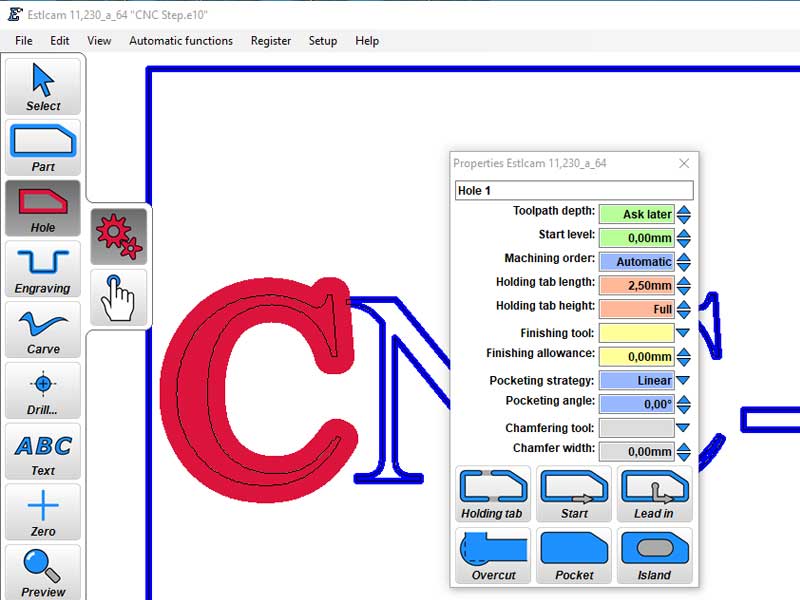Switch to the manual hand-pointer mode
This screenshot has width=800, height=600.
118,296
